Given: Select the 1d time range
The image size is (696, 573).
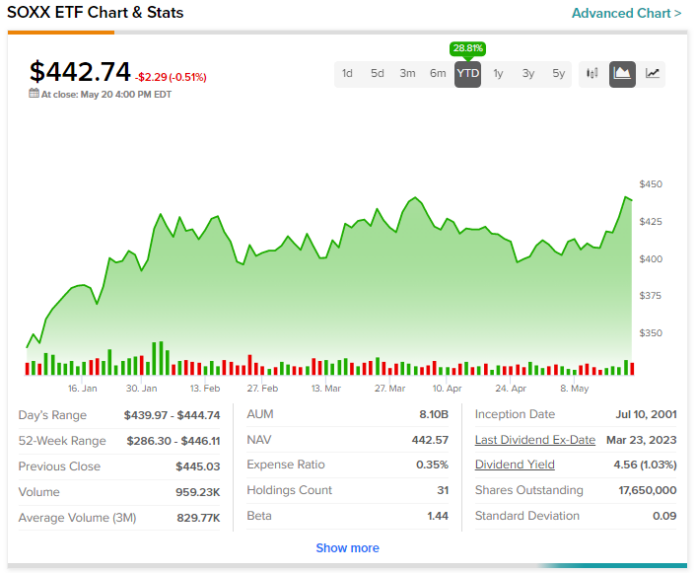Looking at the screenshot, I should (347, 73).
